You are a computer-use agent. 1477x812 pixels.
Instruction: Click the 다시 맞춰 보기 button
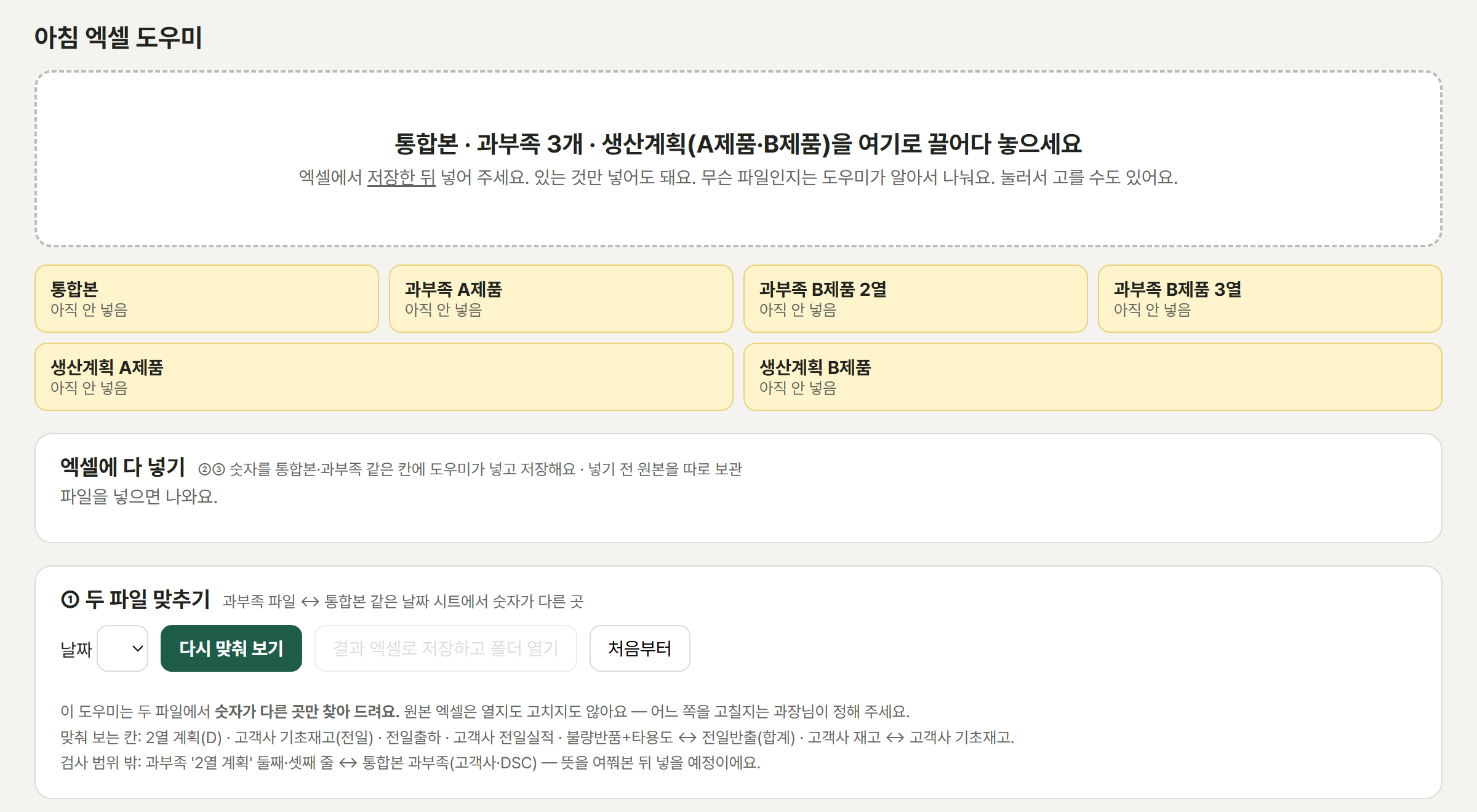(231, 648)
